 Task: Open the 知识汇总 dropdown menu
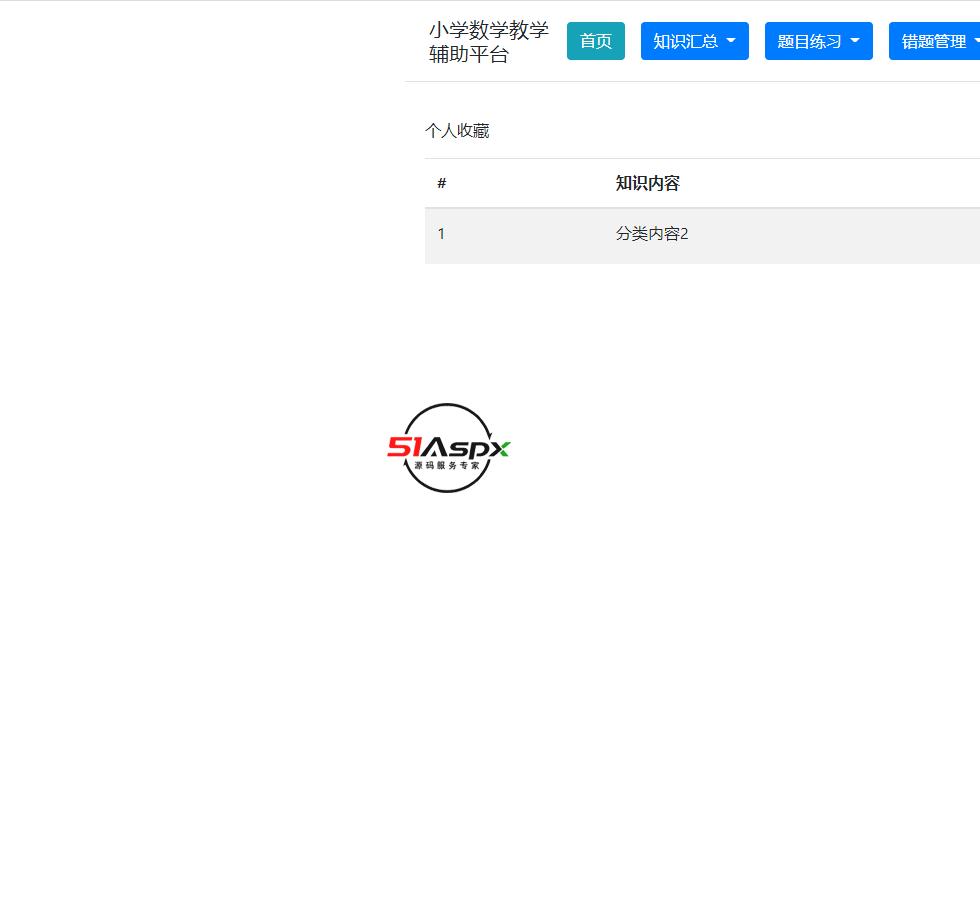click(694, 41)
